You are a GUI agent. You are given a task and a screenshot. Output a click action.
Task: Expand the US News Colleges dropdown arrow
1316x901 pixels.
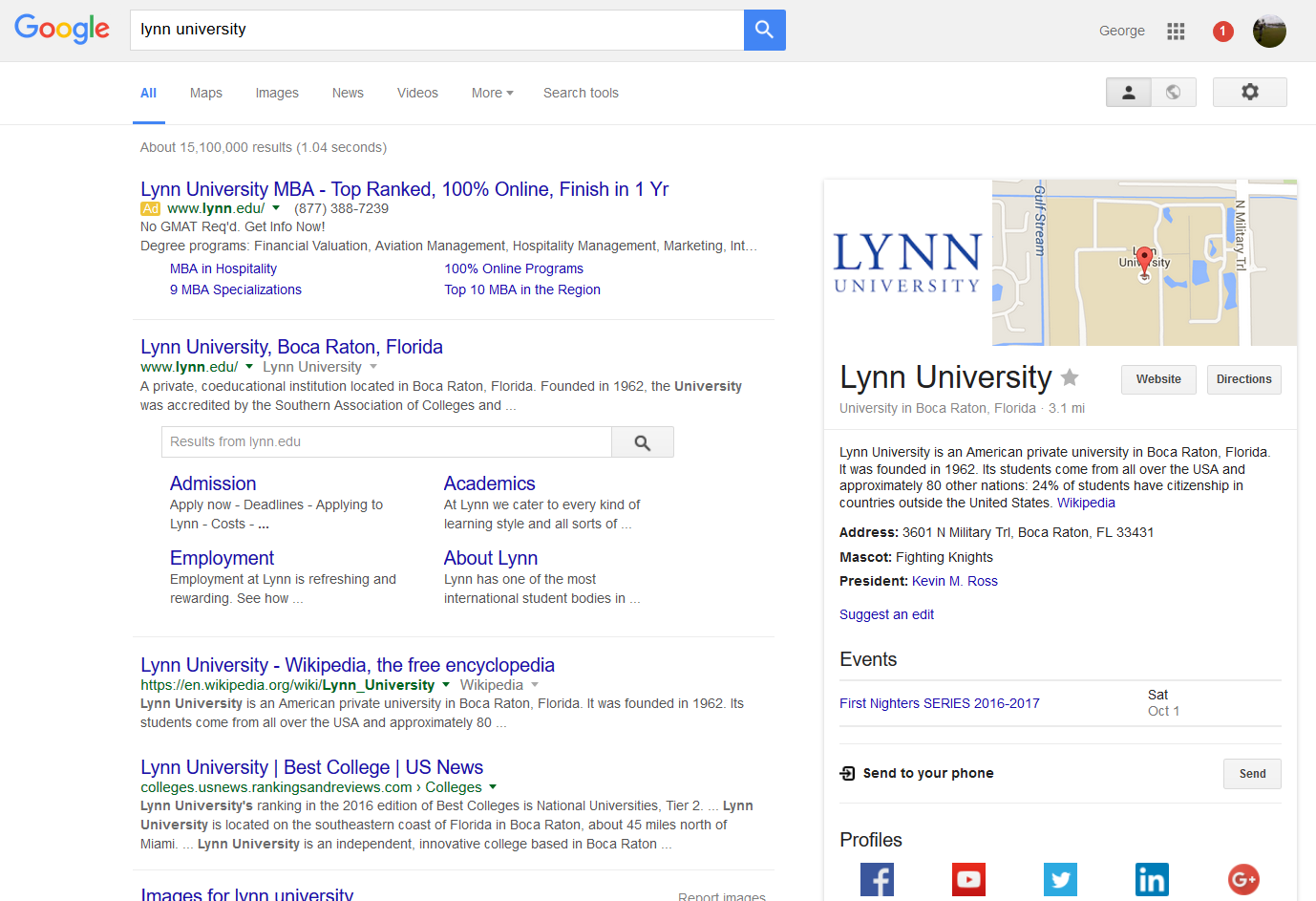(493, 787)
